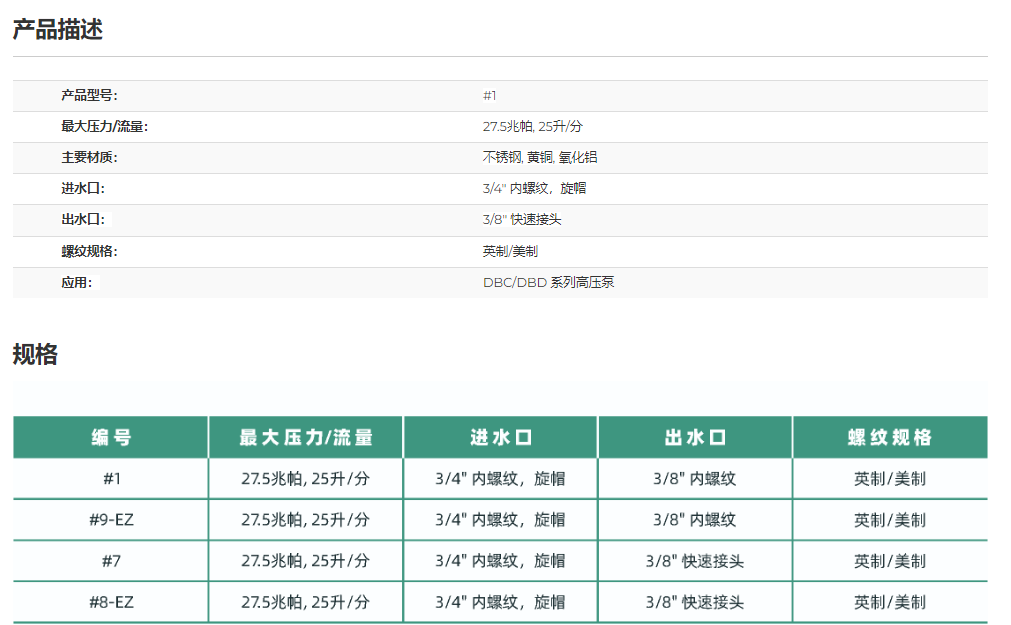Click the #8-EZ model number cell
Image resolution: width=1011 pixels, height=625 pixels.
111,602
